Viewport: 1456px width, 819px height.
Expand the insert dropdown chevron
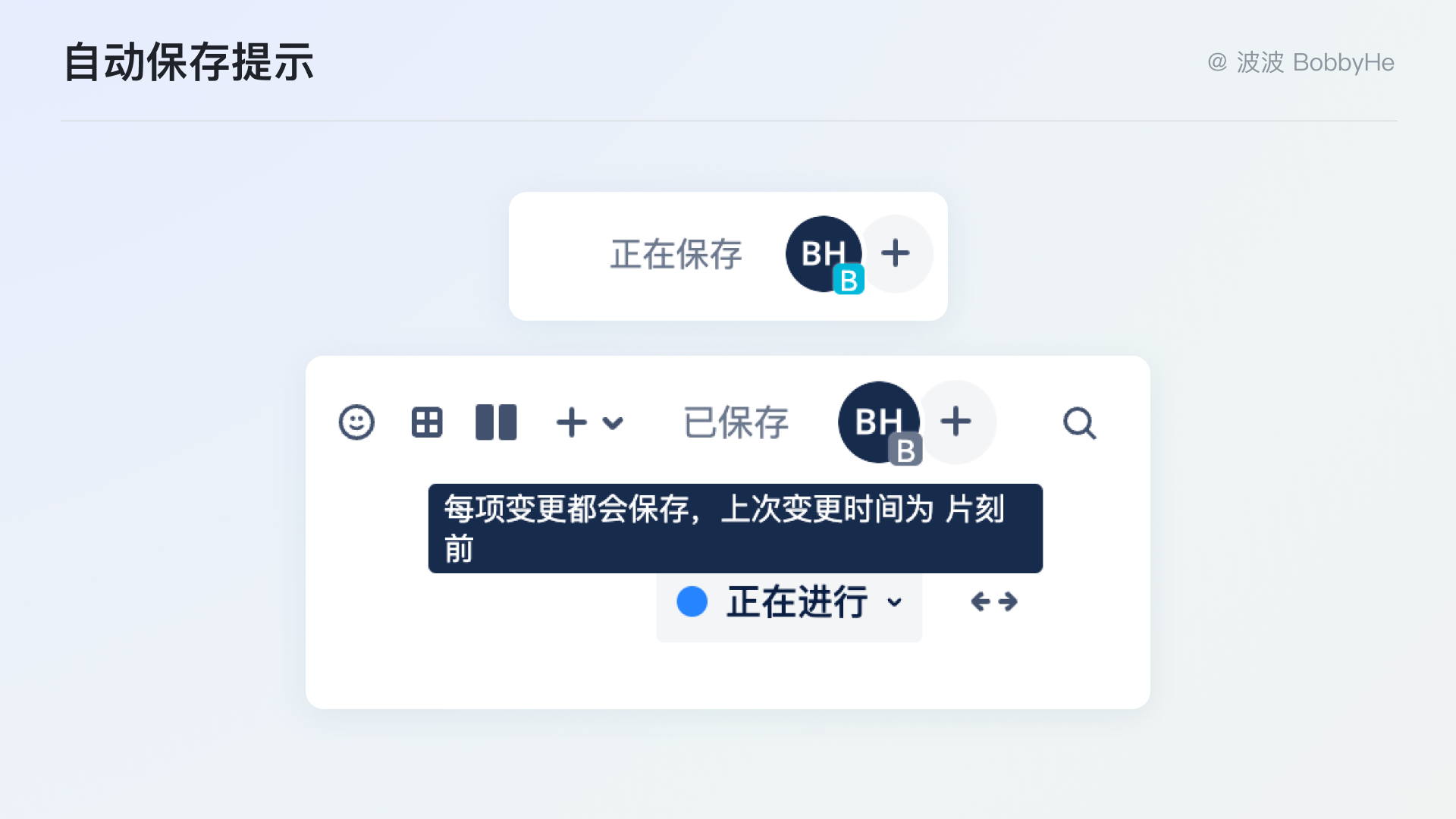click(x=613, y=423)
